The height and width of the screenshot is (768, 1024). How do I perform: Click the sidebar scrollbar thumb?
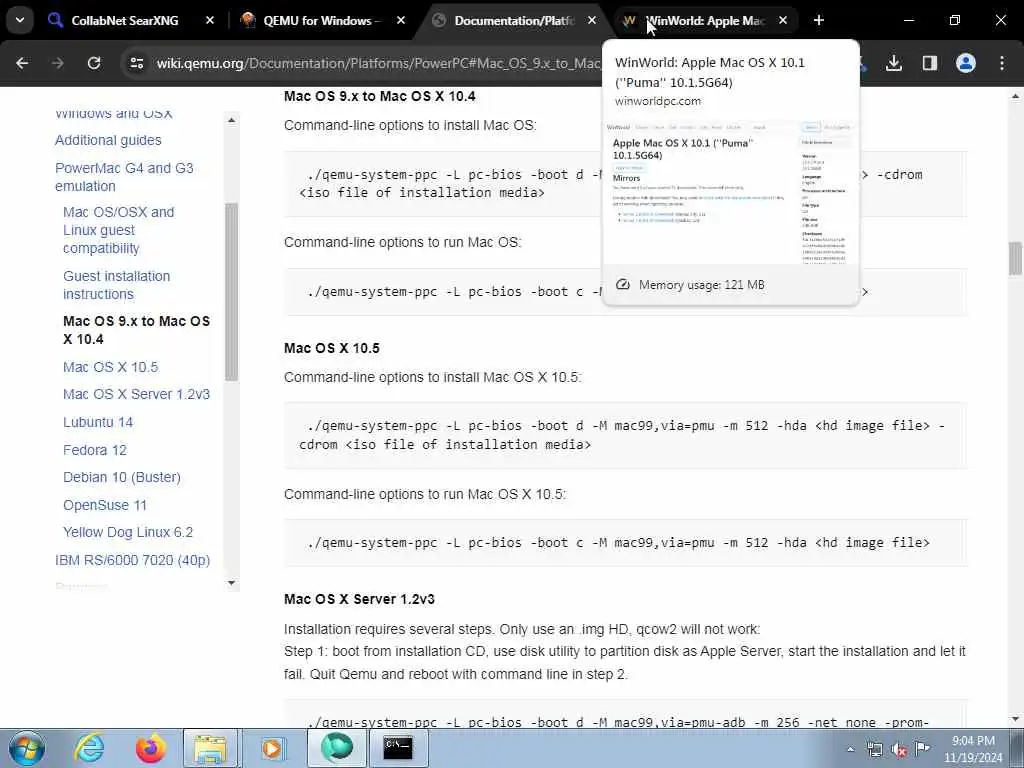point(231,291)
